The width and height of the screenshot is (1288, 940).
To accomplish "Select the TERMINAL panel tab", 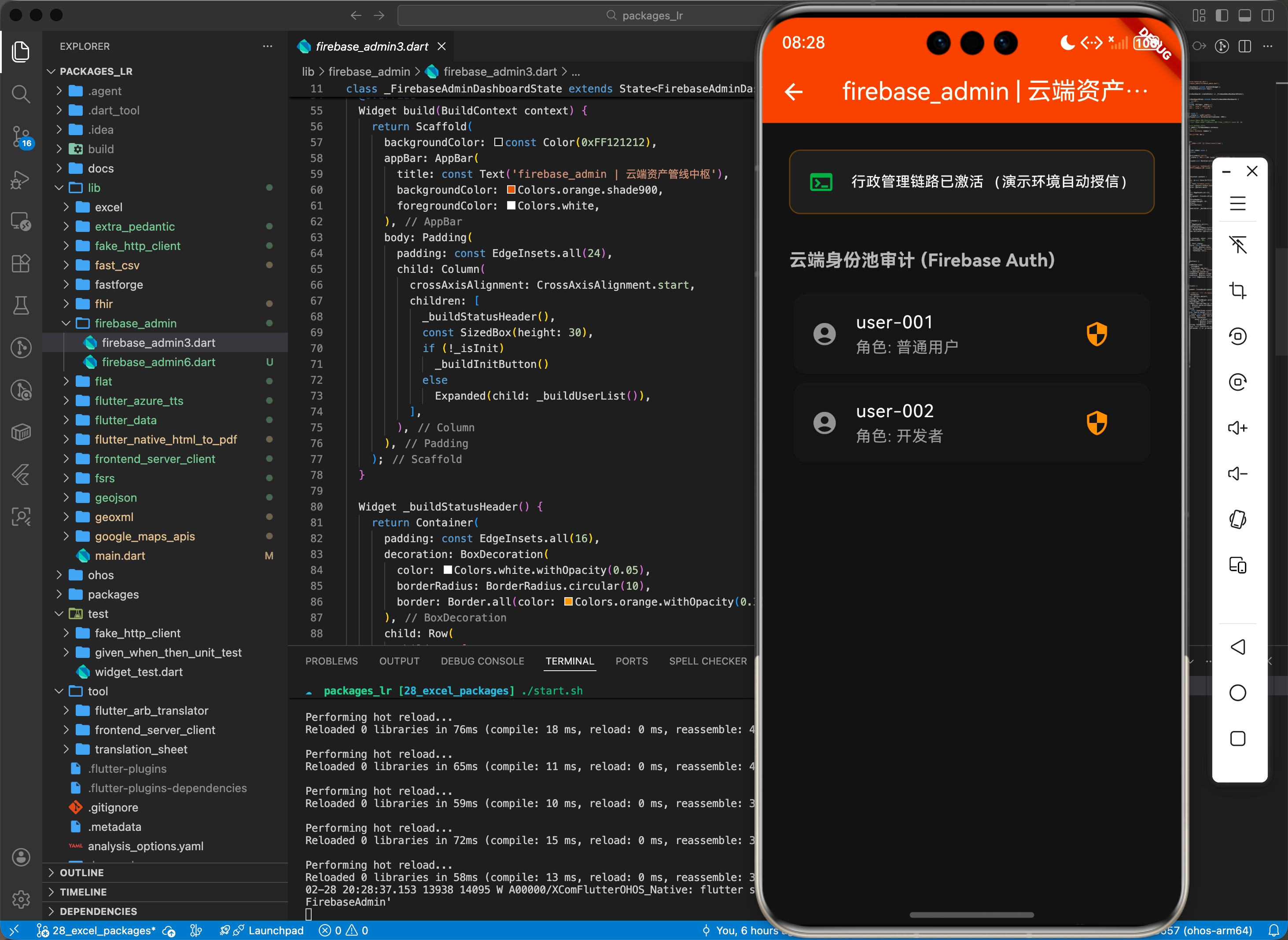I will click(x=570, y=661).
